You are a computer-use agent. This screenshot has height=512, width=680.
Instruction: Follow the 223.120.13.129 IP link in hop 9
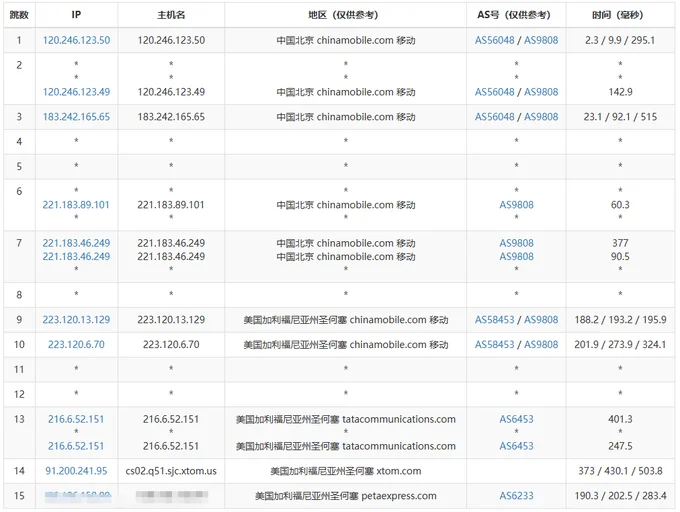coord(76,320)
